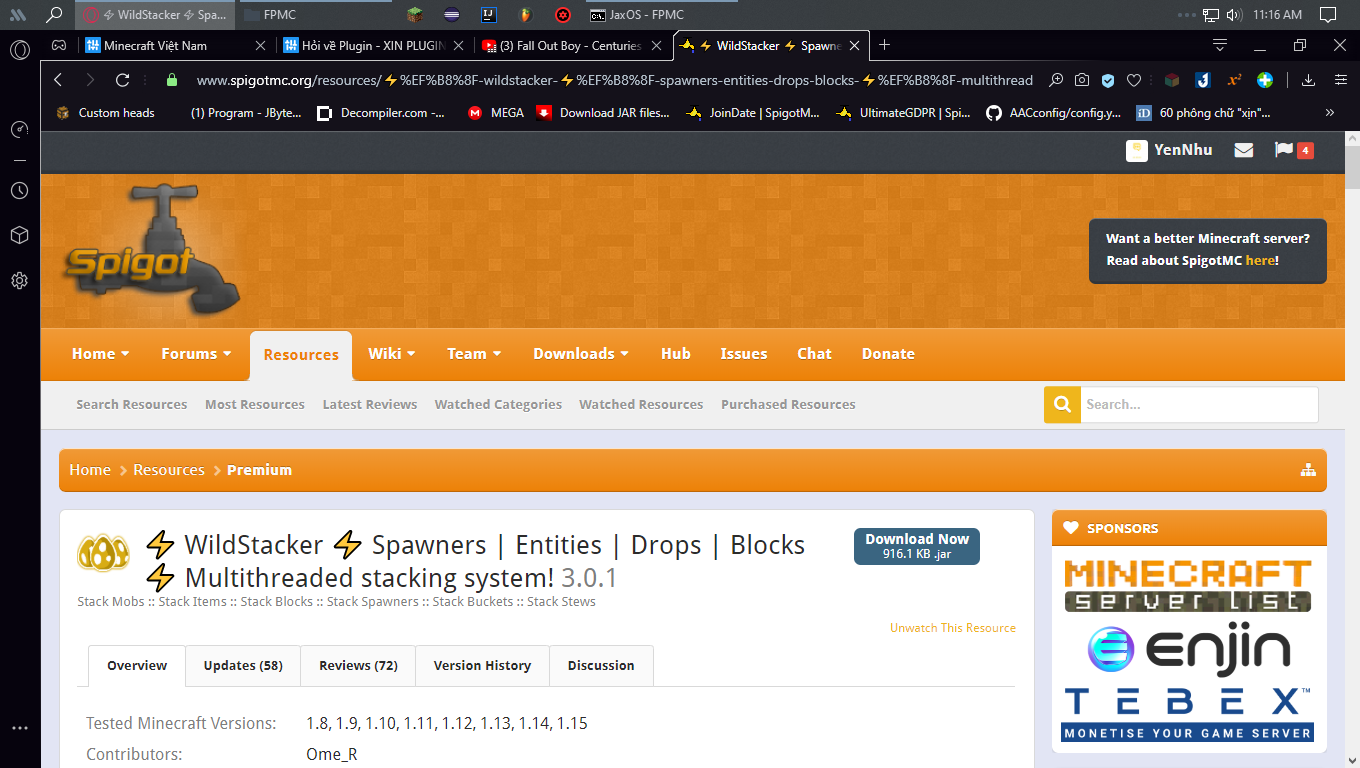Screen dimensions: 1360x768
Task: Click the zoom magnifier icon in address bar
Action: coord(1056,80)
